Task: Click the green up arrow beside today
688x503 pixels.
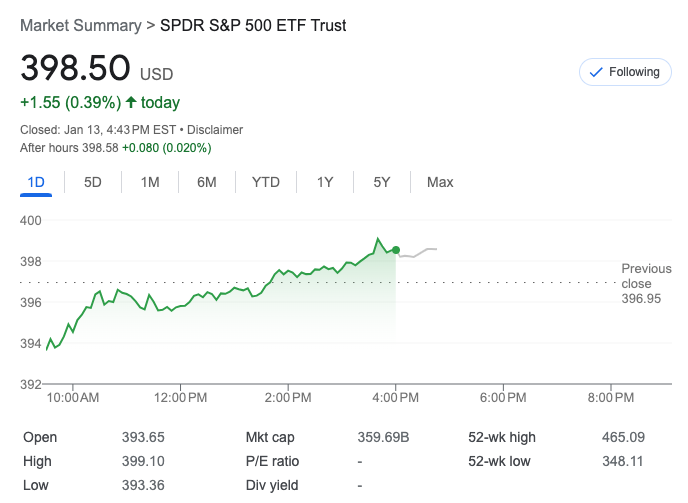Action: tap(132, 103)
